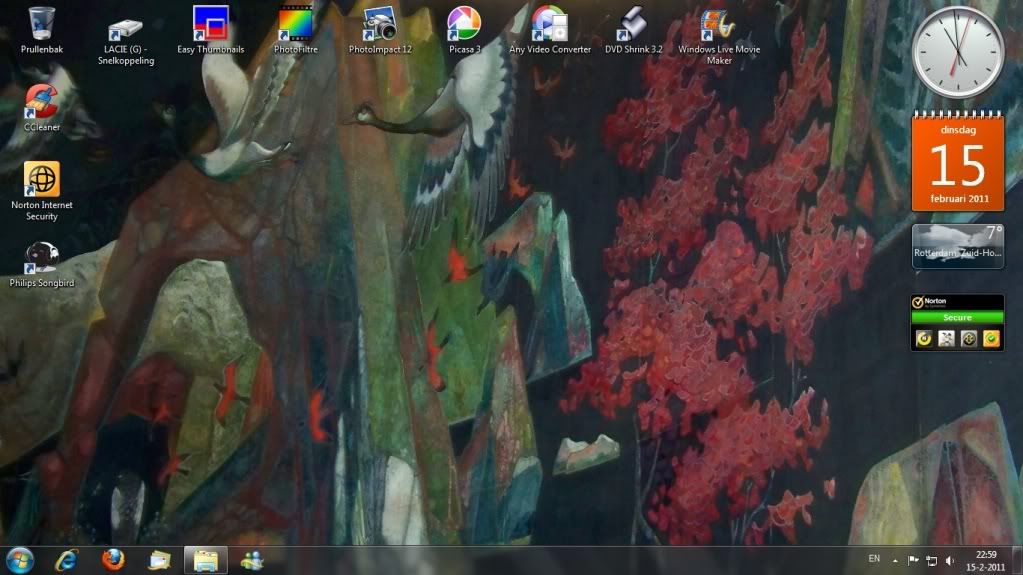Click third Norton gadget icon

[x=969, y=338]
